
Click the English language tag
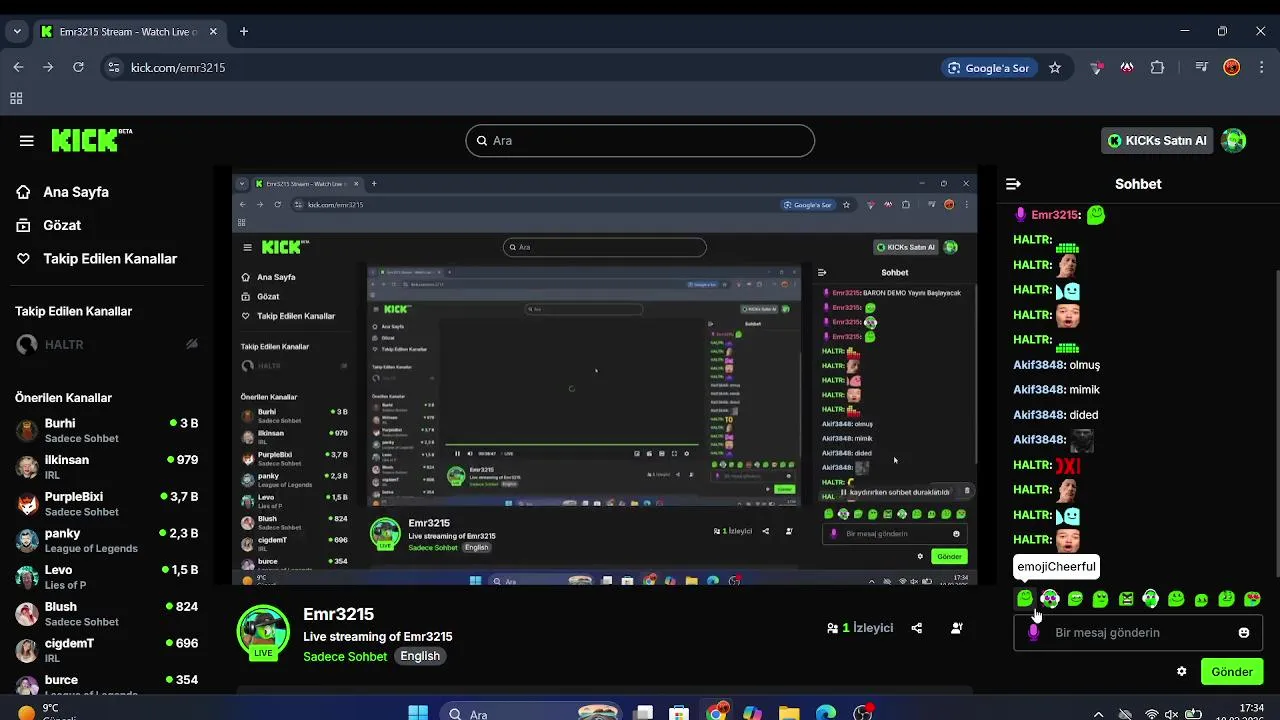click(420, 656)
